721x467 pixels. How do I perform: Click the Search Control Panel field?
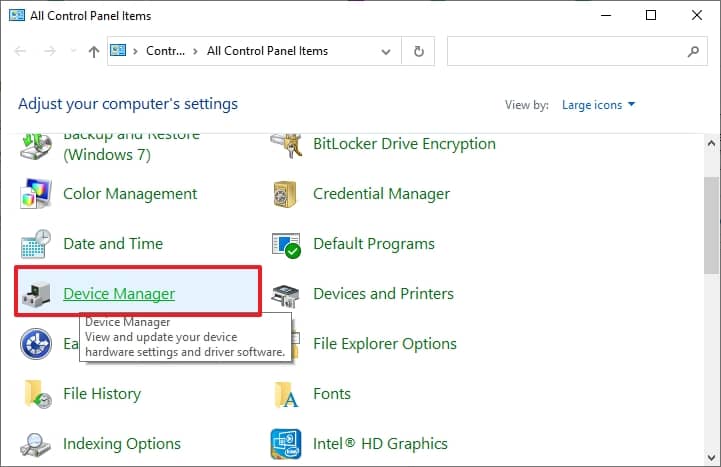(565, 51)
